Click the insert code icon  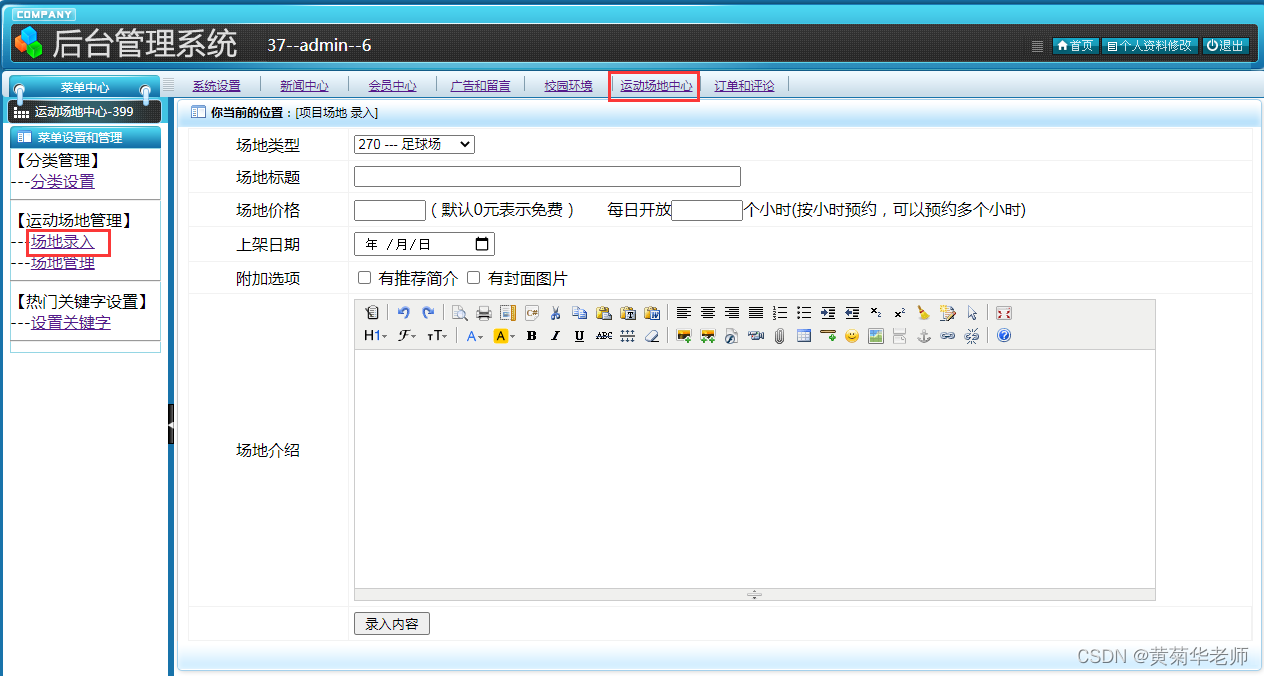tap(532, 313)
